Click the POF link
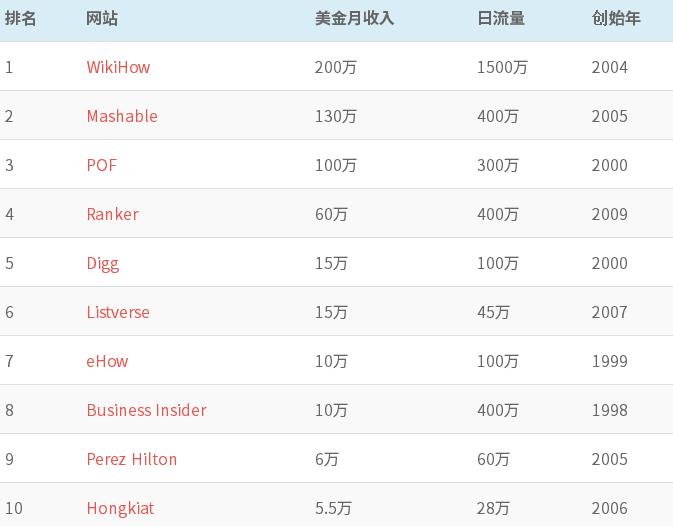 click(x=102, y=165)
